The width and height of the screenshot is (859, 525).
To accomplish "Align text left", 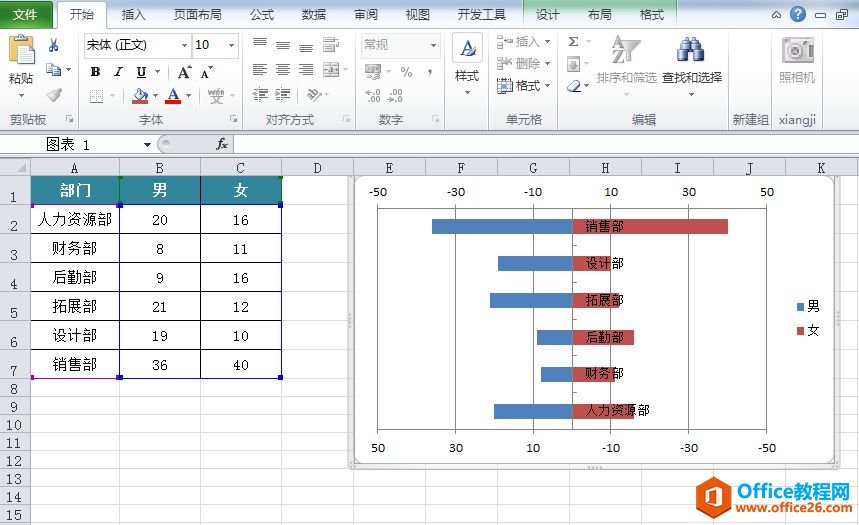I will click(260, 70).
